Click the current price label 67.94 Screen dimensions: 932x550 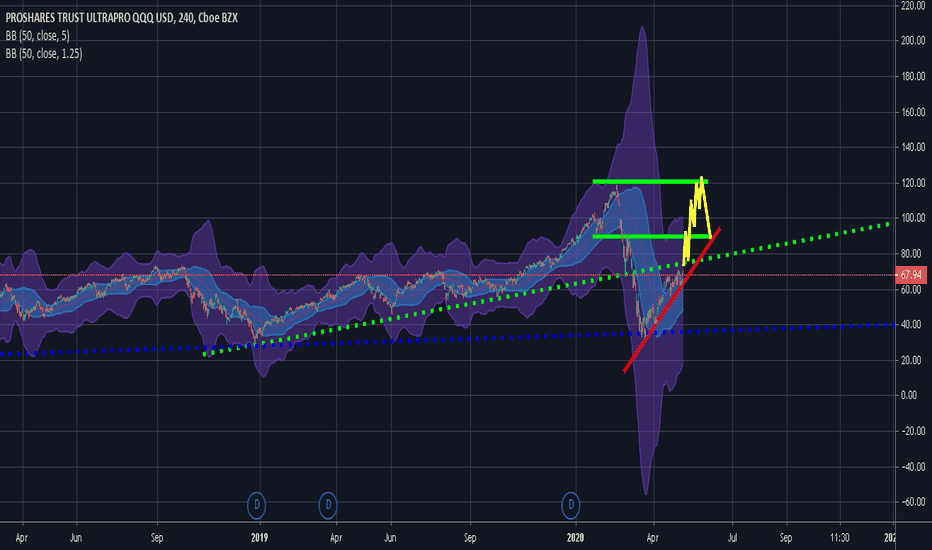[911, 275]
